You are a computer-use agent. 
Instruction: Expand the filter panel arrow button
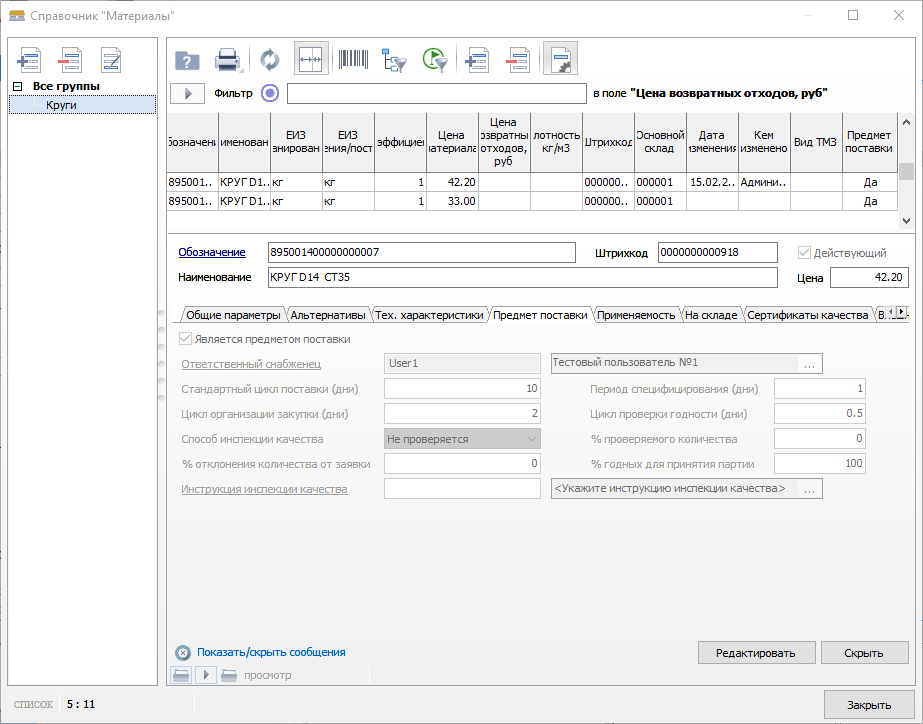(187, 93)
